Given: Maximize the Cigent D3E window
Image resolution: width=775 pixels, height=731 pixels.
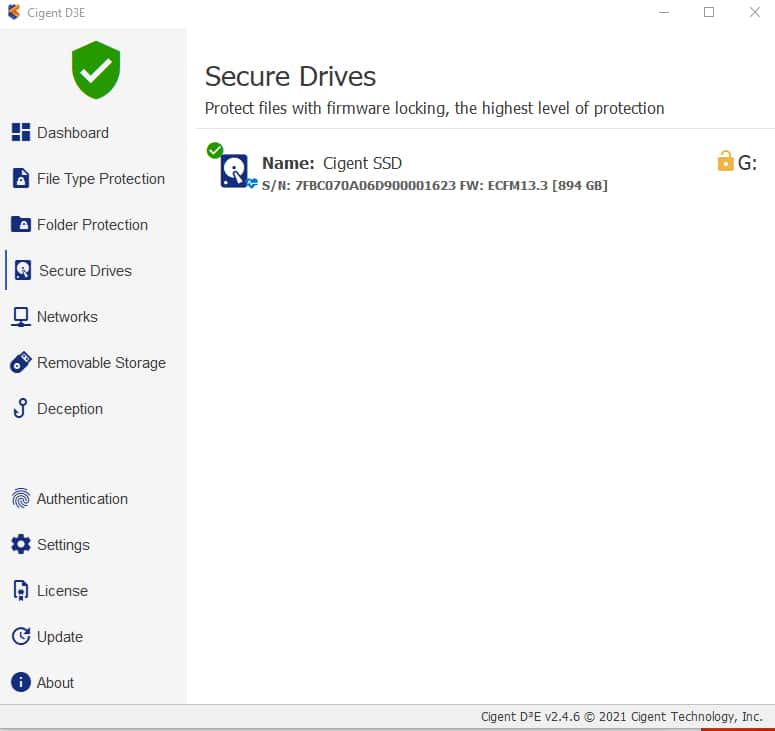Looking at the screenshot, I should pos(709,12).
